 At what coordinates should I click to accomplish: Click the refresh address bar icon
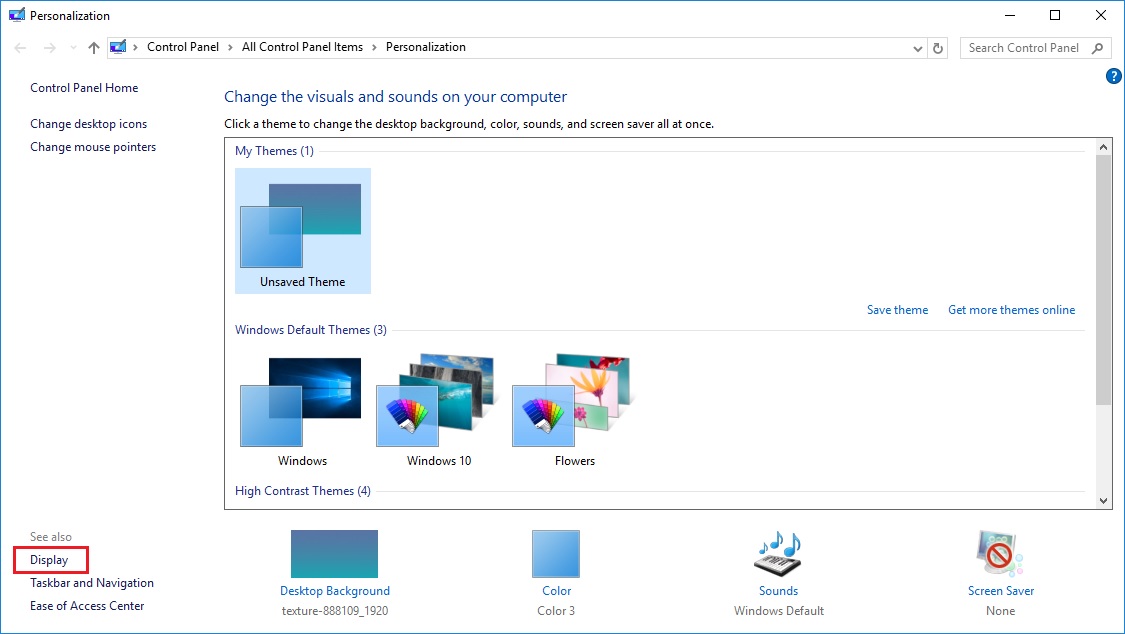coord(938,48)
